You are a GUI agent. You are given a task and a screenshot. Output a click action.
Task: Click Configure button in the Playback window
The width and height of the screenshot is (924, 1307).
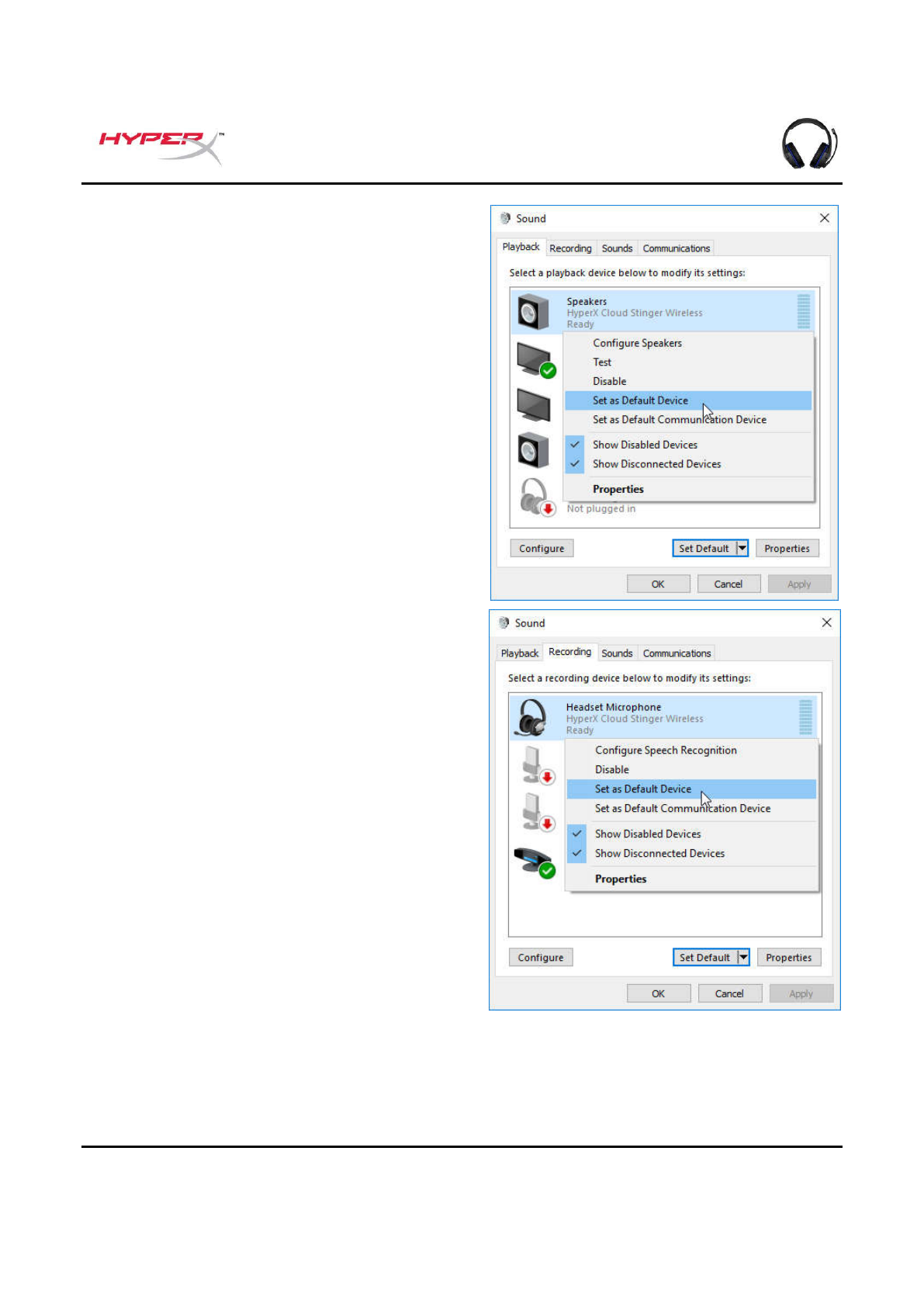pos(542,549)
